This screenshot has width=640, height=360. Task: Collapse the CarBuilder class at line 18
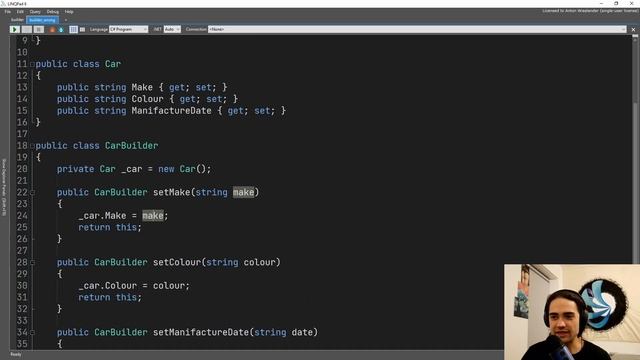(32, 146)
